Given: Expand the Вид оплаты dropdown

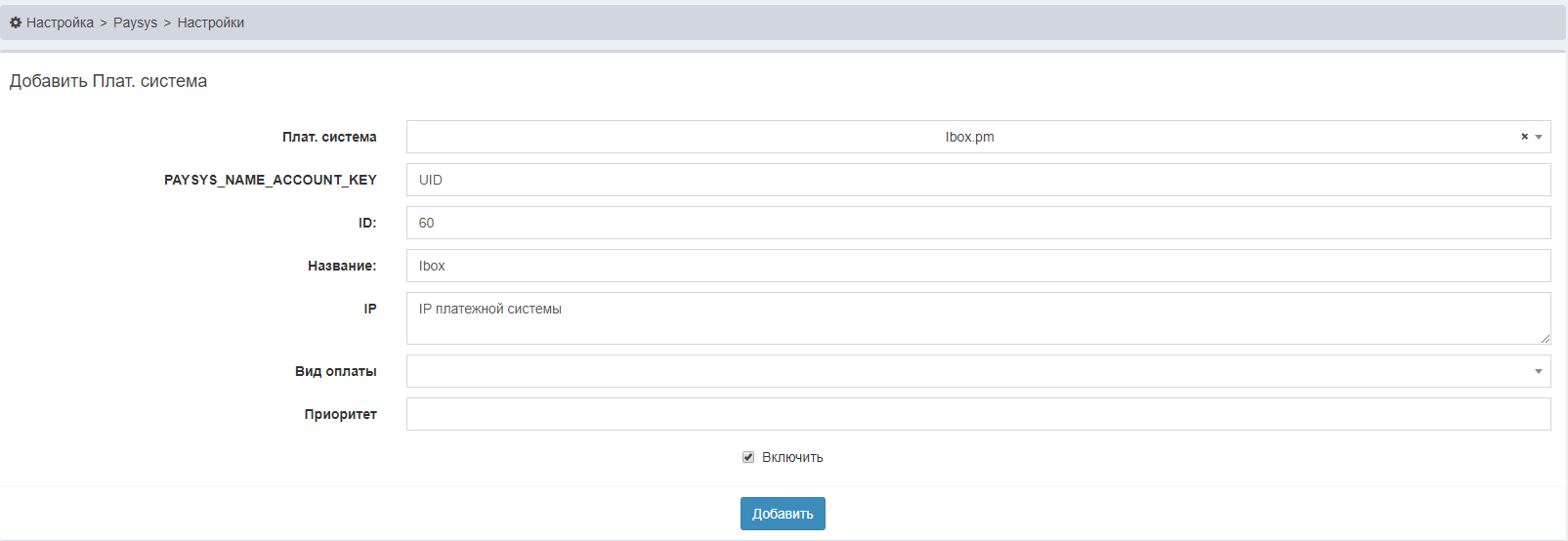Looking at the screenshot, I should pos(967,371).
